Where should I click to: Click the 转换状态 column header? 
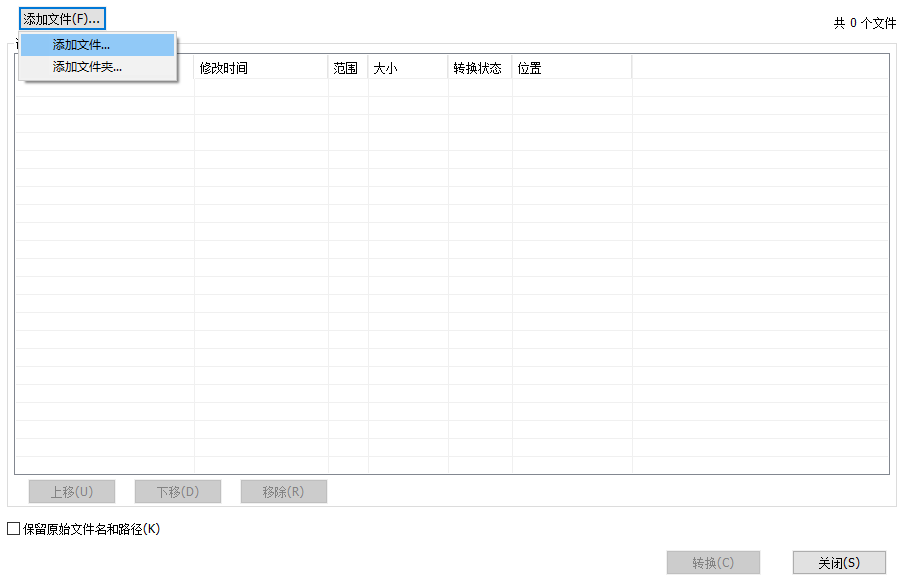(x=478, y=65)
